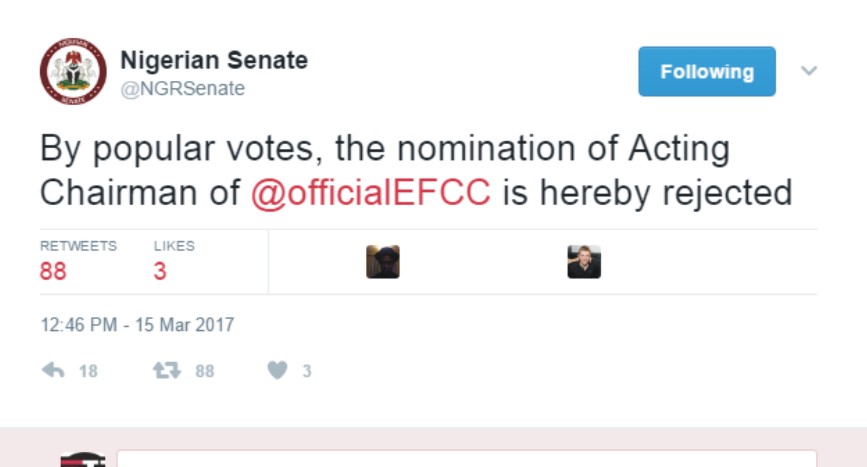The image size is (867, 467).
Task: Click the reply arrow icon
Action: click(53, 371)
